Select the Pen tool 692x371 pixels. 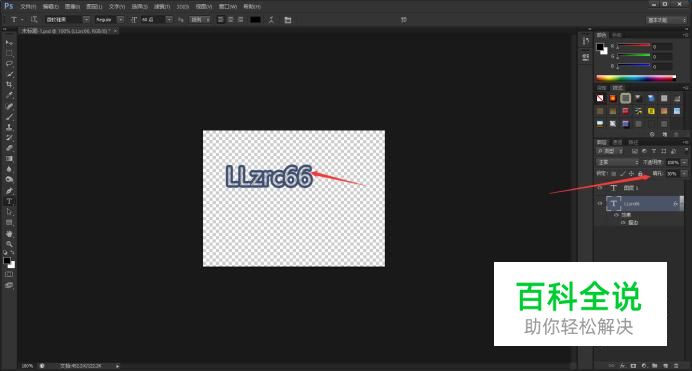[9, 191]
